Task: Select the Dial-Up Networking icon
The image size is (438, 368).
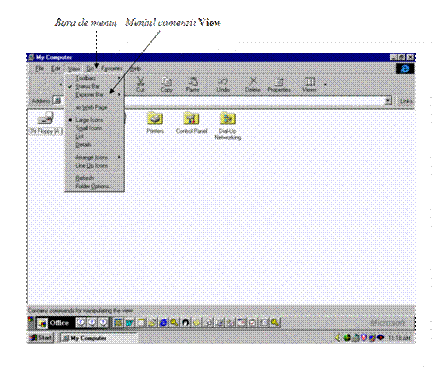Action: [228, 126]
